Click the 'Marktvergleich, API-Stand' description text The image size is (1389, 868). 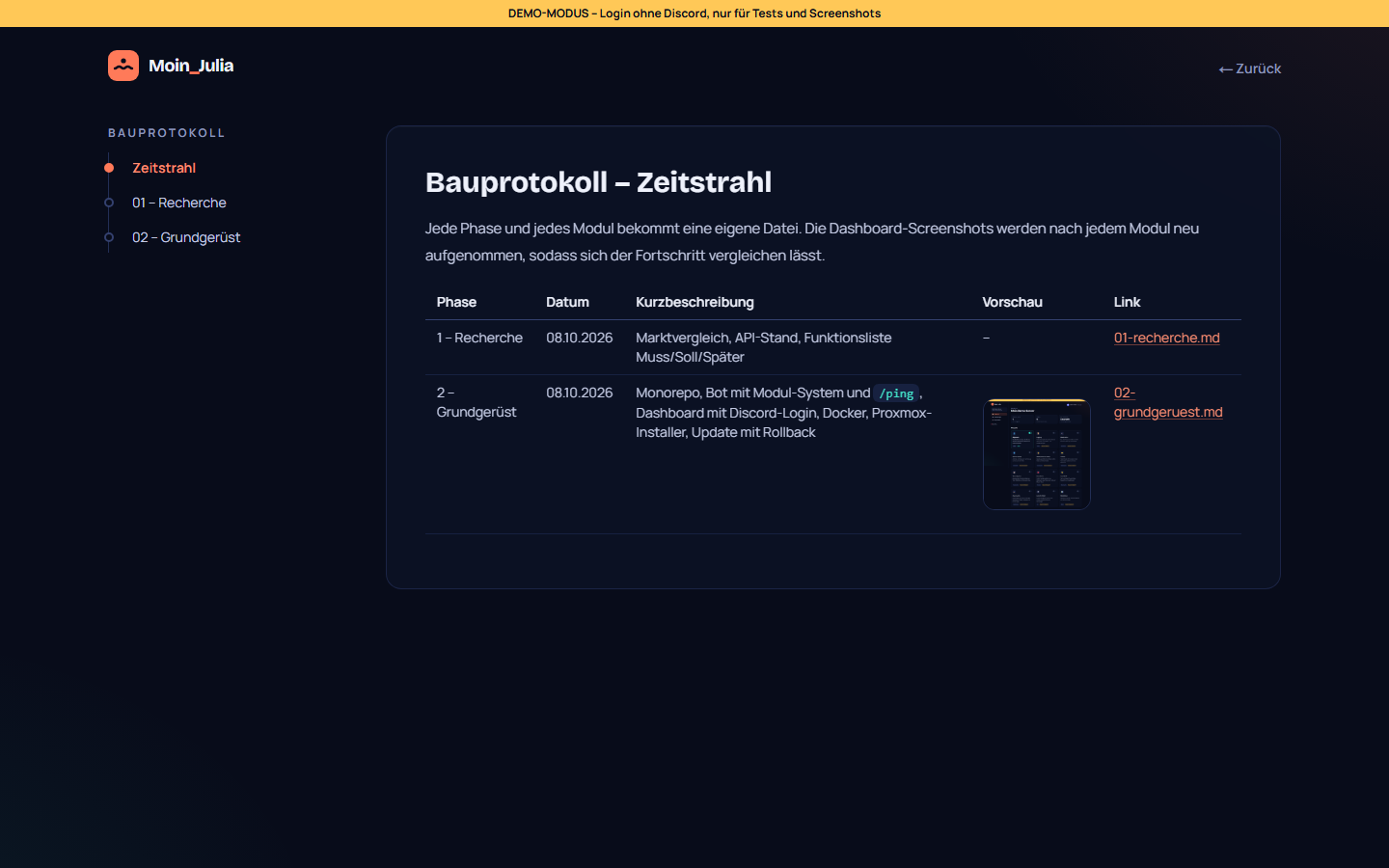(x=764, y=347)
